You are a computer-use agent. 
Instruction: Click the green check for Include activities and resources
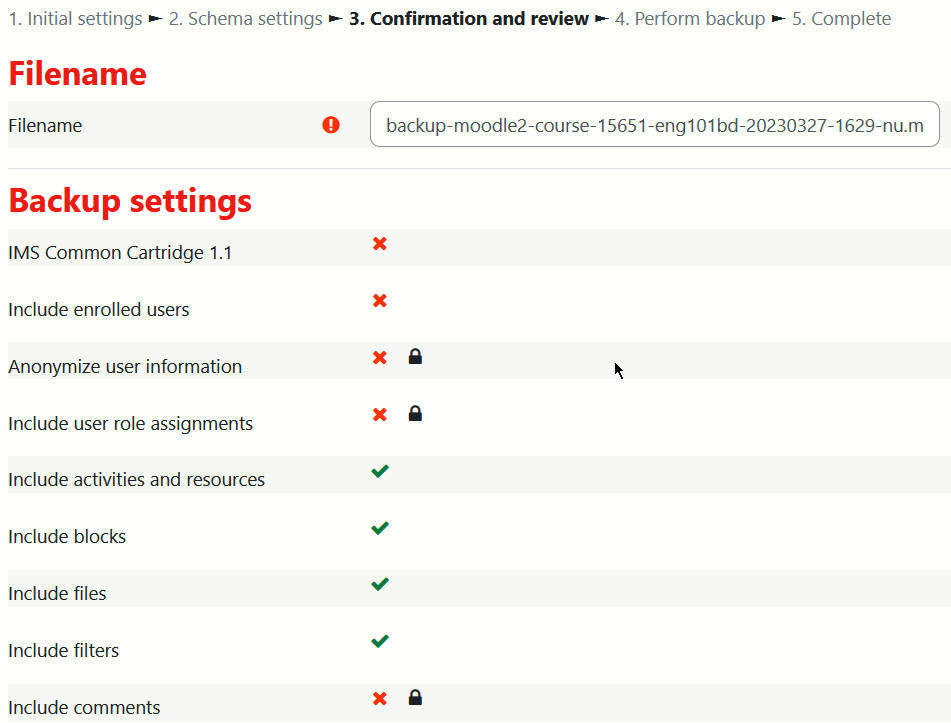[380, 471]
